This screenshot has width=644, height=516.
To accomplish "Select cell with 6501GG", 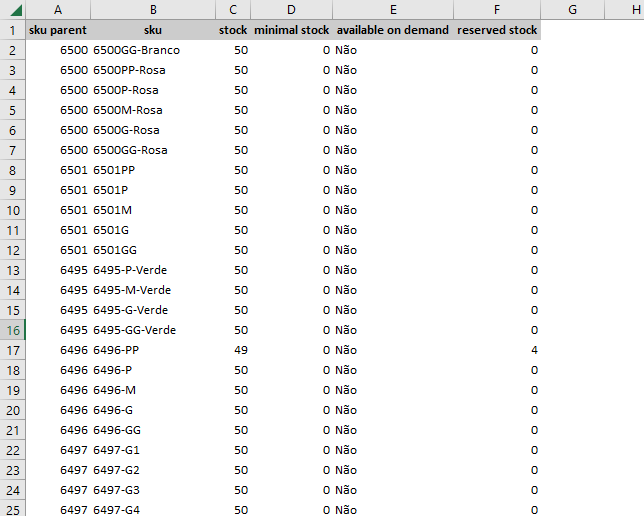I will [153, 250].
